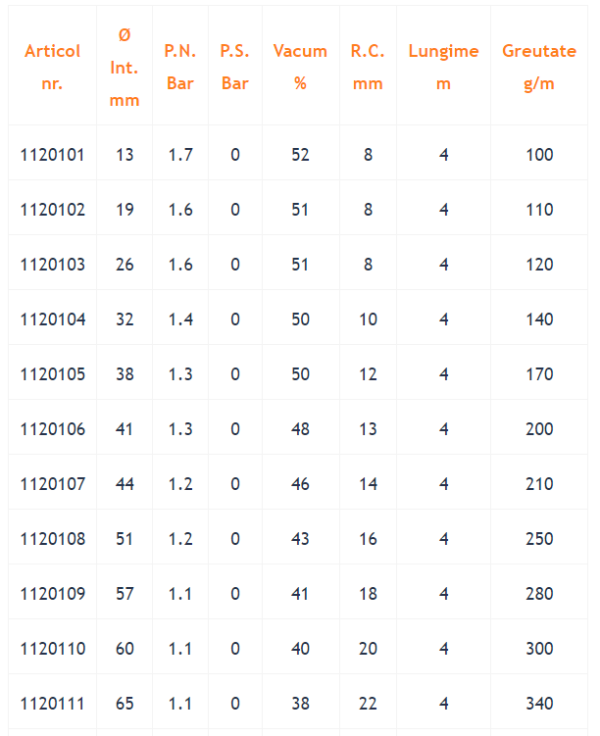Select the R.C. mm column header

click(x=368, y=67)
